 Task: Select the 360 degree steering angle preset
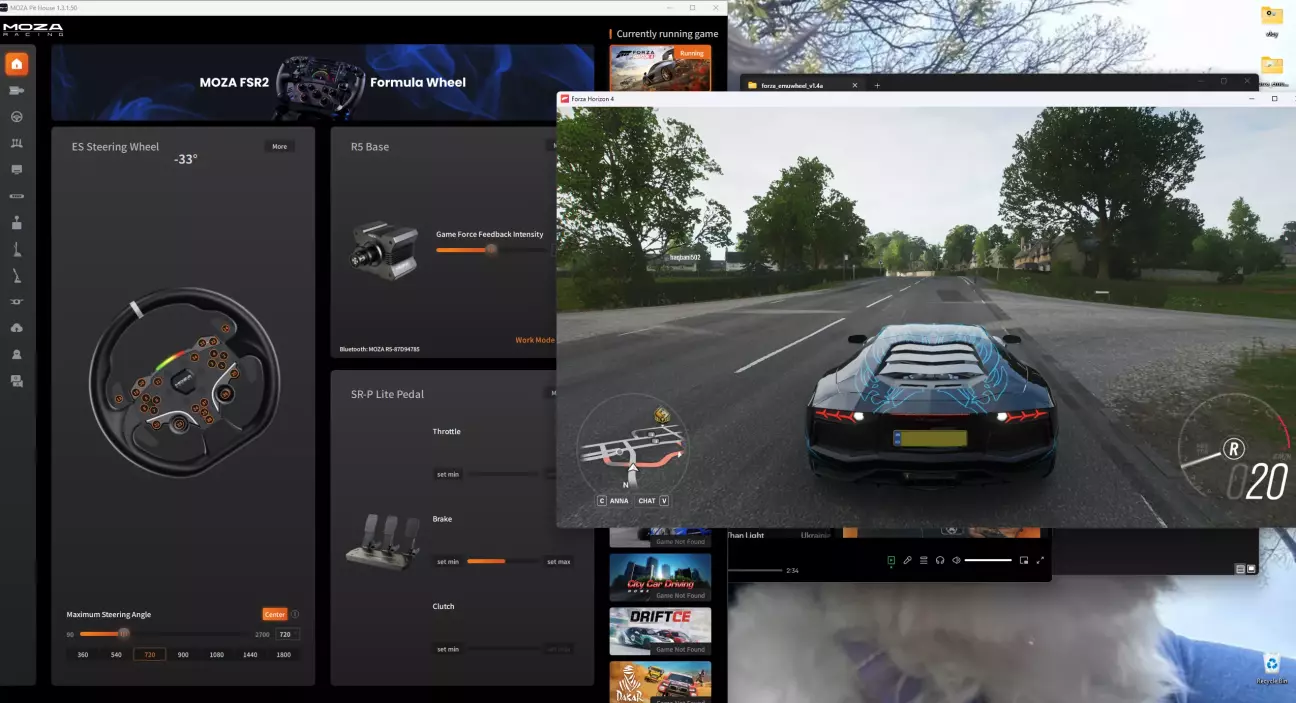83,654
